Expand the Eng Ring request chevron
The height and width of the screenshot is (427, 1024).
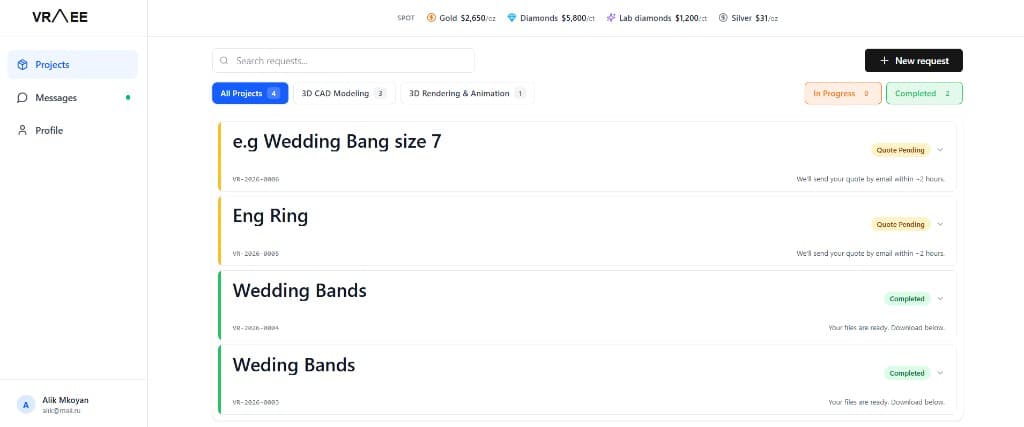[940, 224]
